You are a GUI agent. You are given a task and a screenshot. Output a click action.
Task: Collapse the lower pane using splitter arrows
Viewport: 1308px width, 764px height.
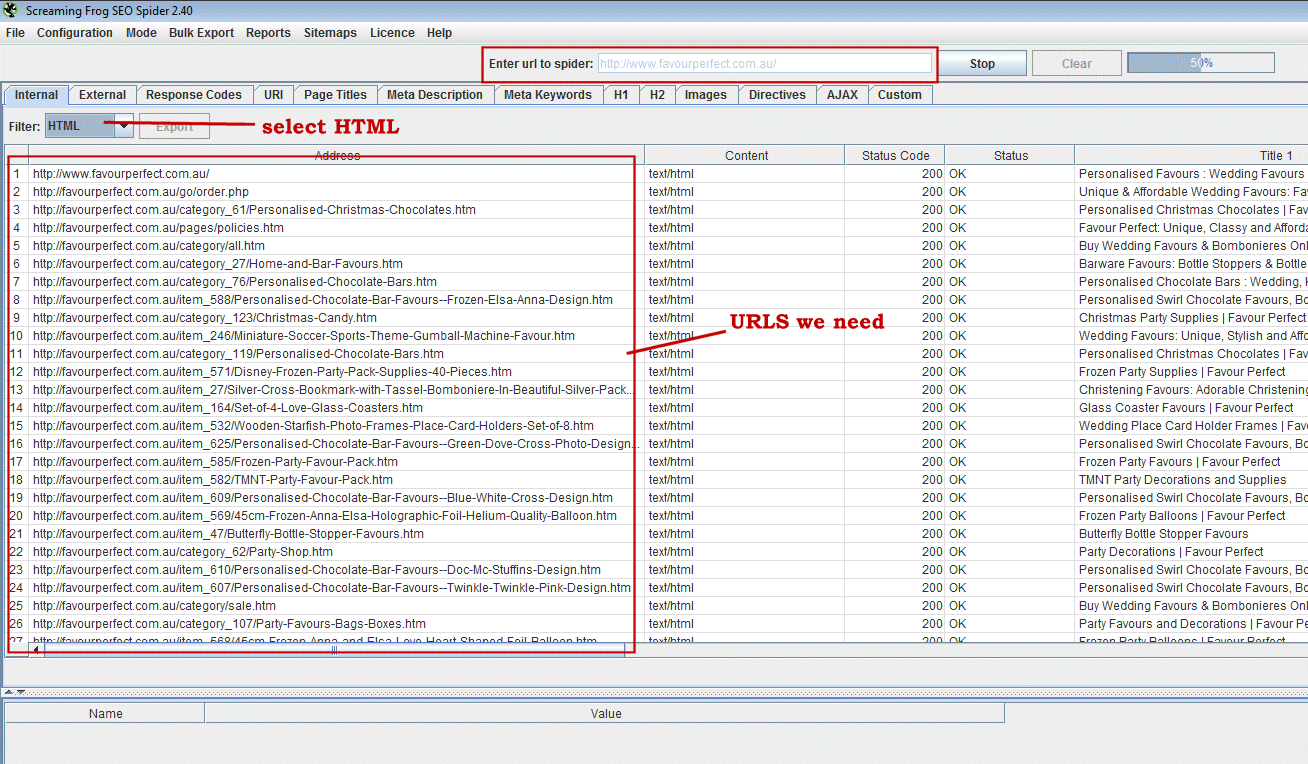pos(21,692)
